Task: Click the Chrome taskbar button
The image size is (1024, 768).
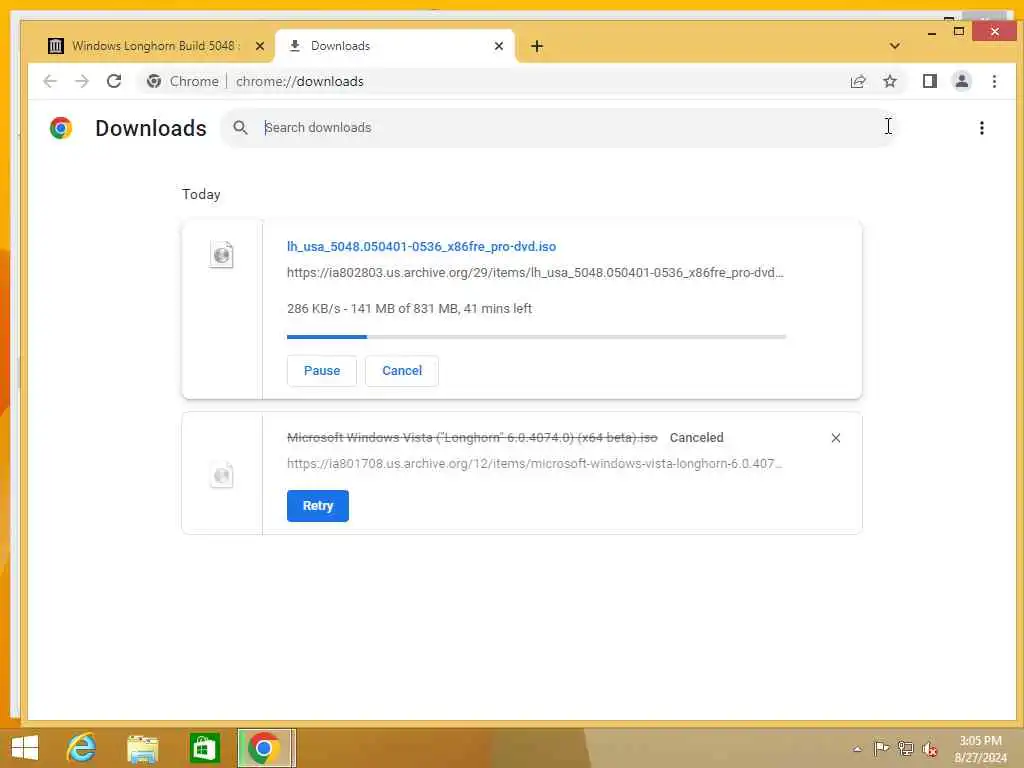Action: coord(265,748)
